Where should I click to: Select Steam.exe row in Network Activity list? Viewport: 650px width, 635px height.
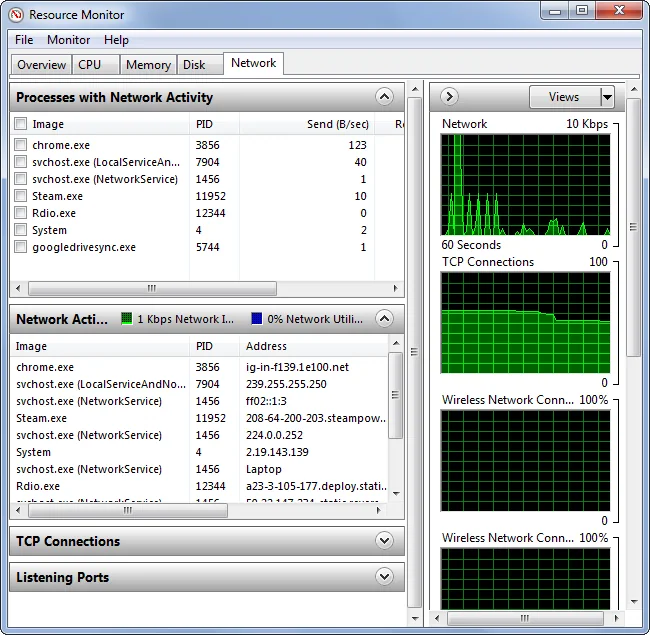click(x=199, y=418)
